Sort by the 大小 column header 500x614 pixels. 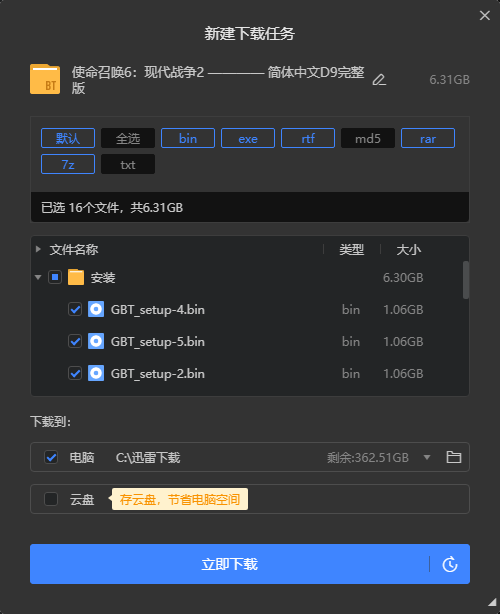[x=409, y=249]
